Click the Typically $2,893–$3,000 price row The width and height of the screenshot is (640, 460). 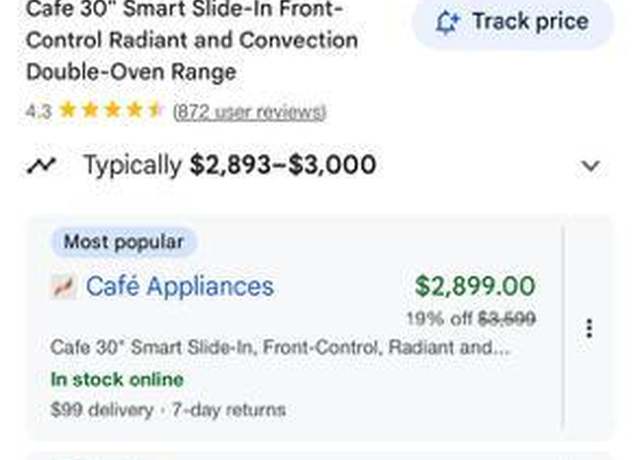pyautogui.click(x=313, y=165)
